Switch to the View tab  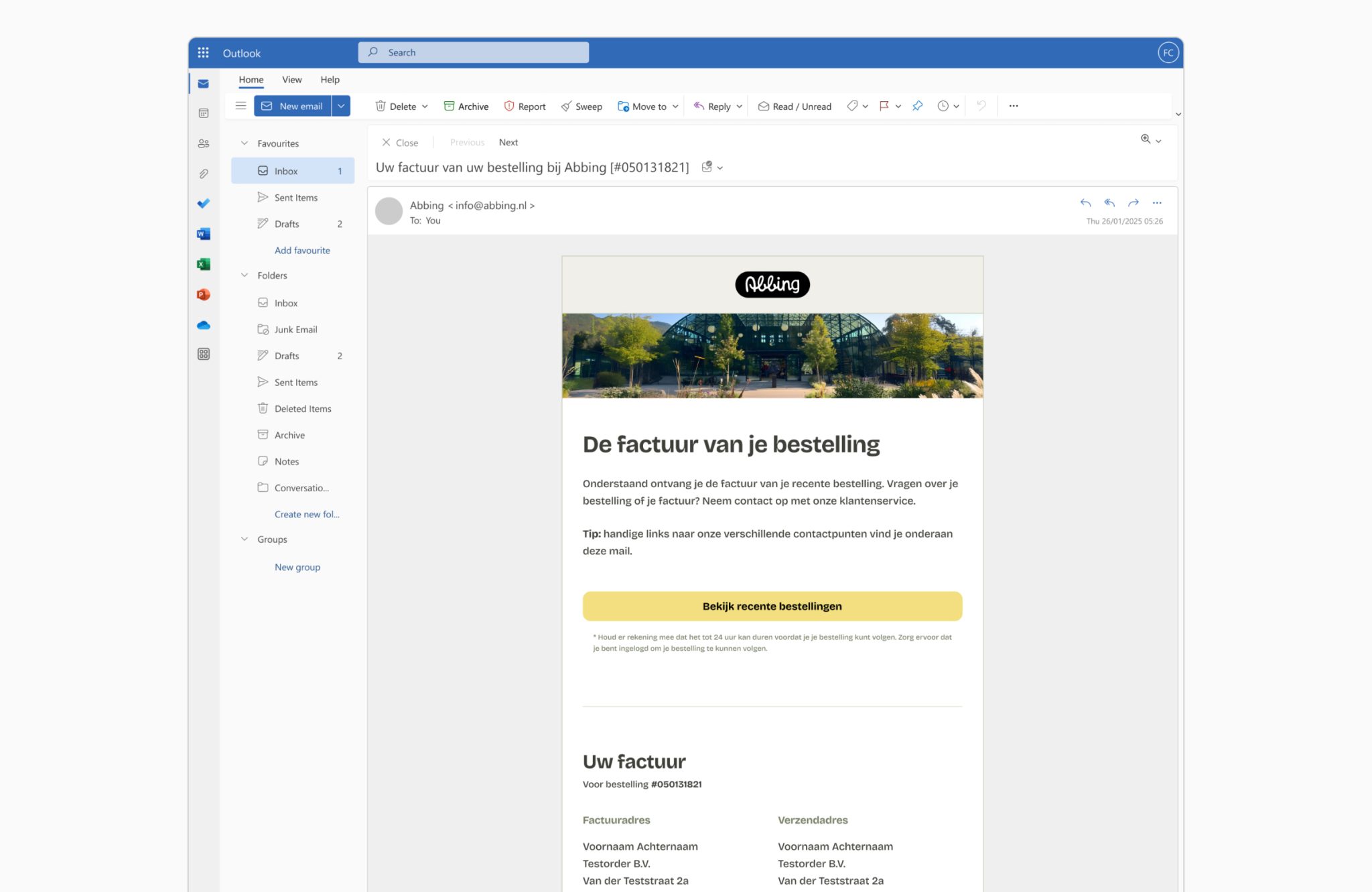point(292,80)
